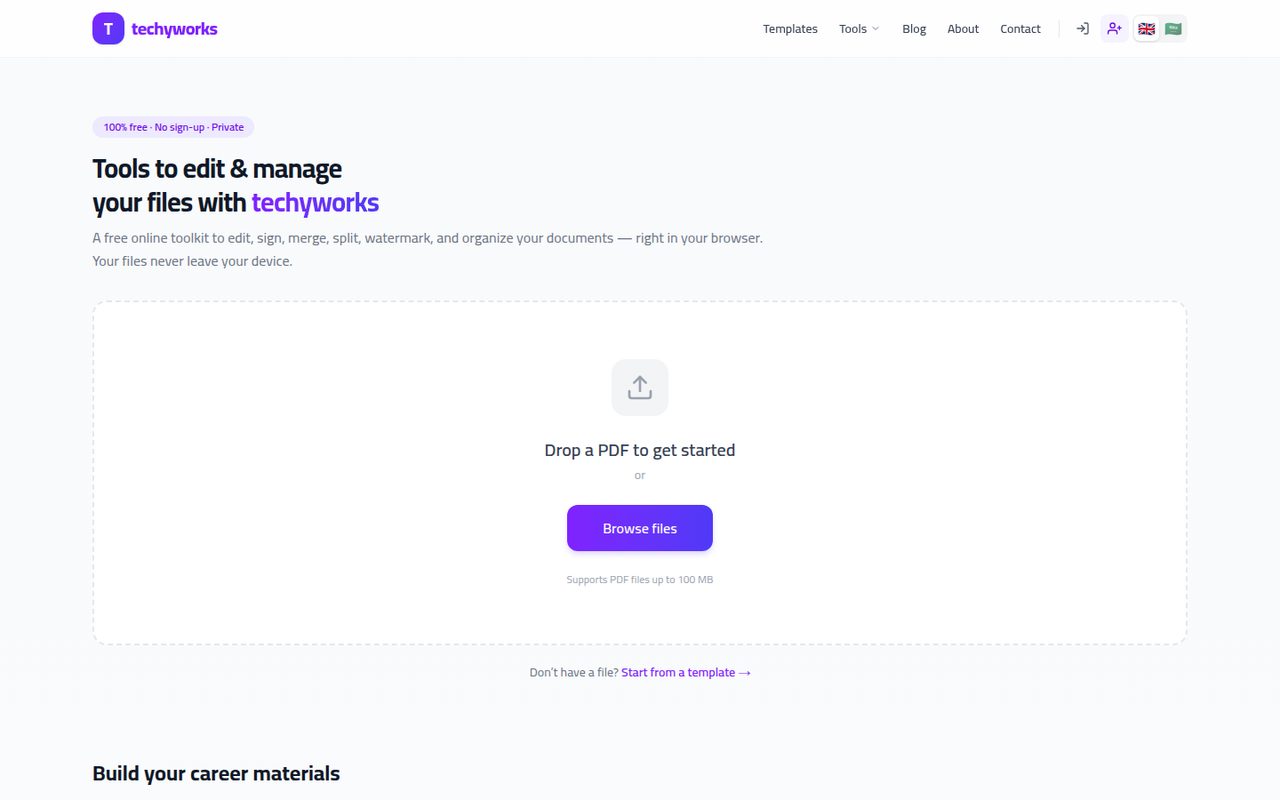Image resolution: width=1280 pixels, height=800 pixels.
Task: Click the upload tray icon
Action: (640, 387)
